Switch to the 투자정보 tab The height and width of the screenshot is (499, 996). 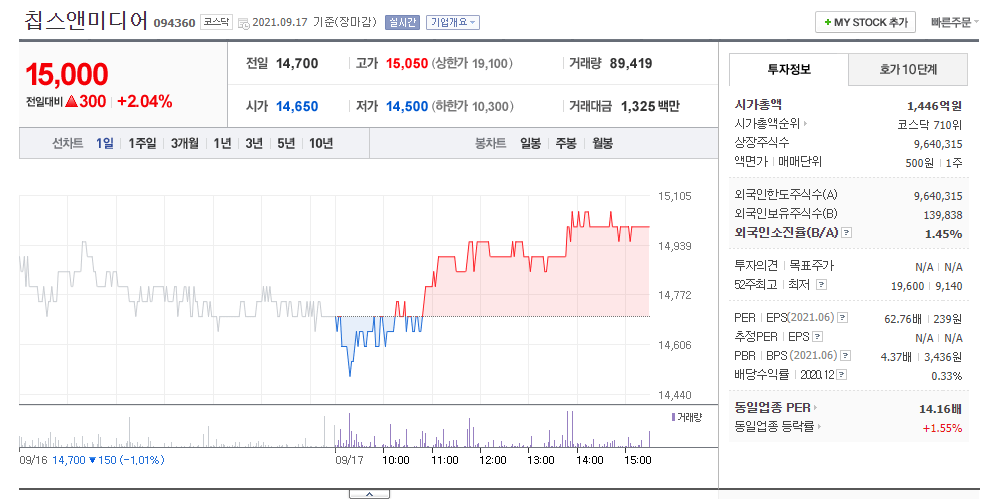(789, 70)
